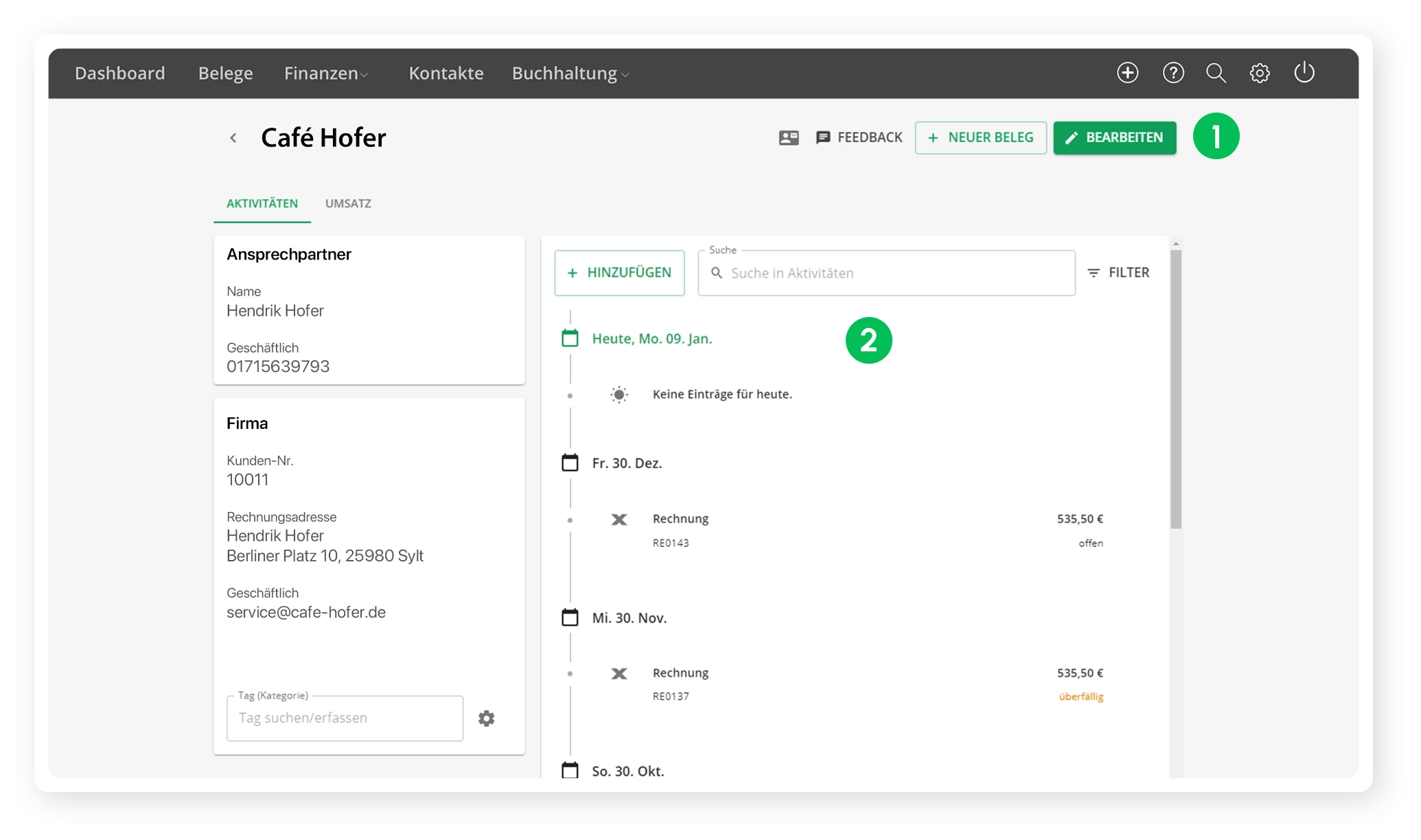
Task: Go back with arrow beside Café Hofer
Action: [x=233, y=138]
